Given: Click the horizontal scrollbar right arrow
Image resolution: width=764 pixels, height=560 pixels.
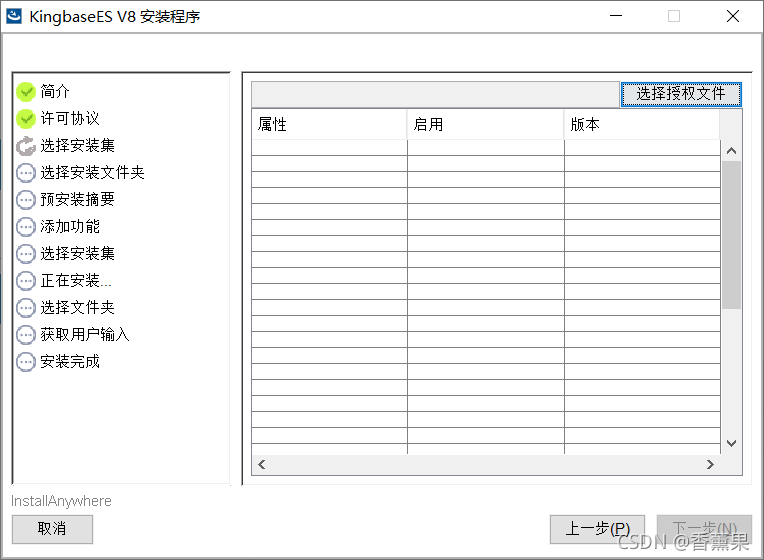Looking at the screenshot, I should (710, 464).
